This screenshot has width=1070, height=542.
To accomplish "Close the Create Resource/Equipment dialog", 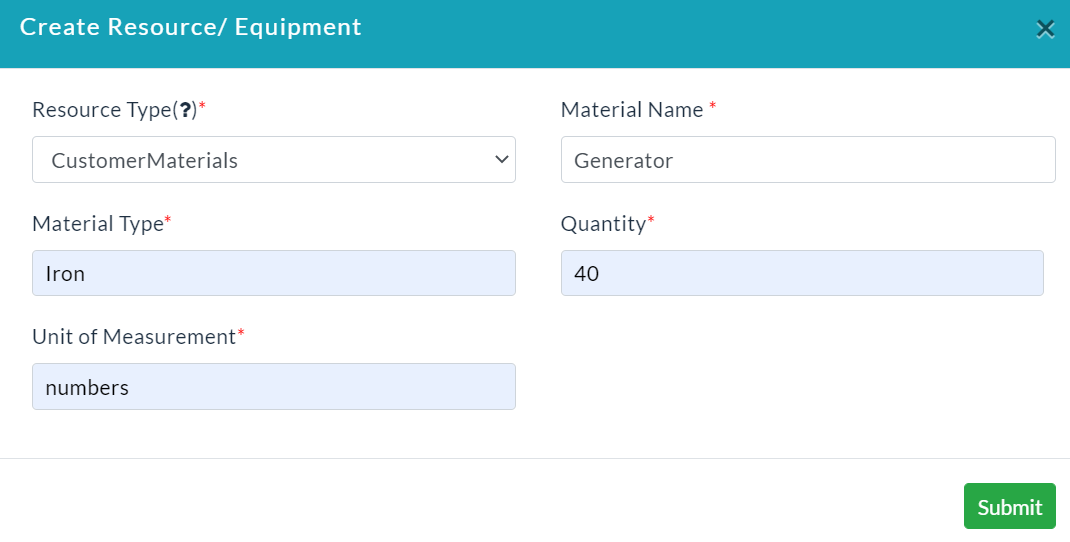I will pos(1045,29).
